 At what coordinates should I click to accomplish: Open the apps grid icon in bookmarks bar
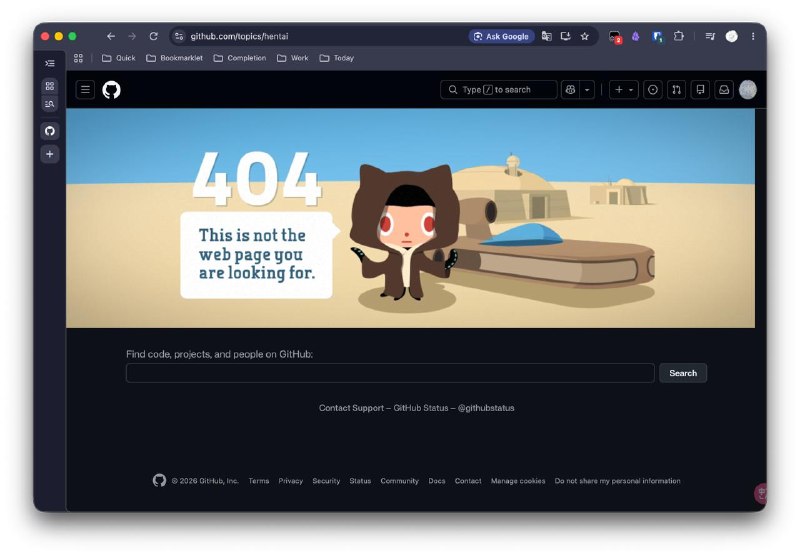pyautogui.click(x=78, y=58)
